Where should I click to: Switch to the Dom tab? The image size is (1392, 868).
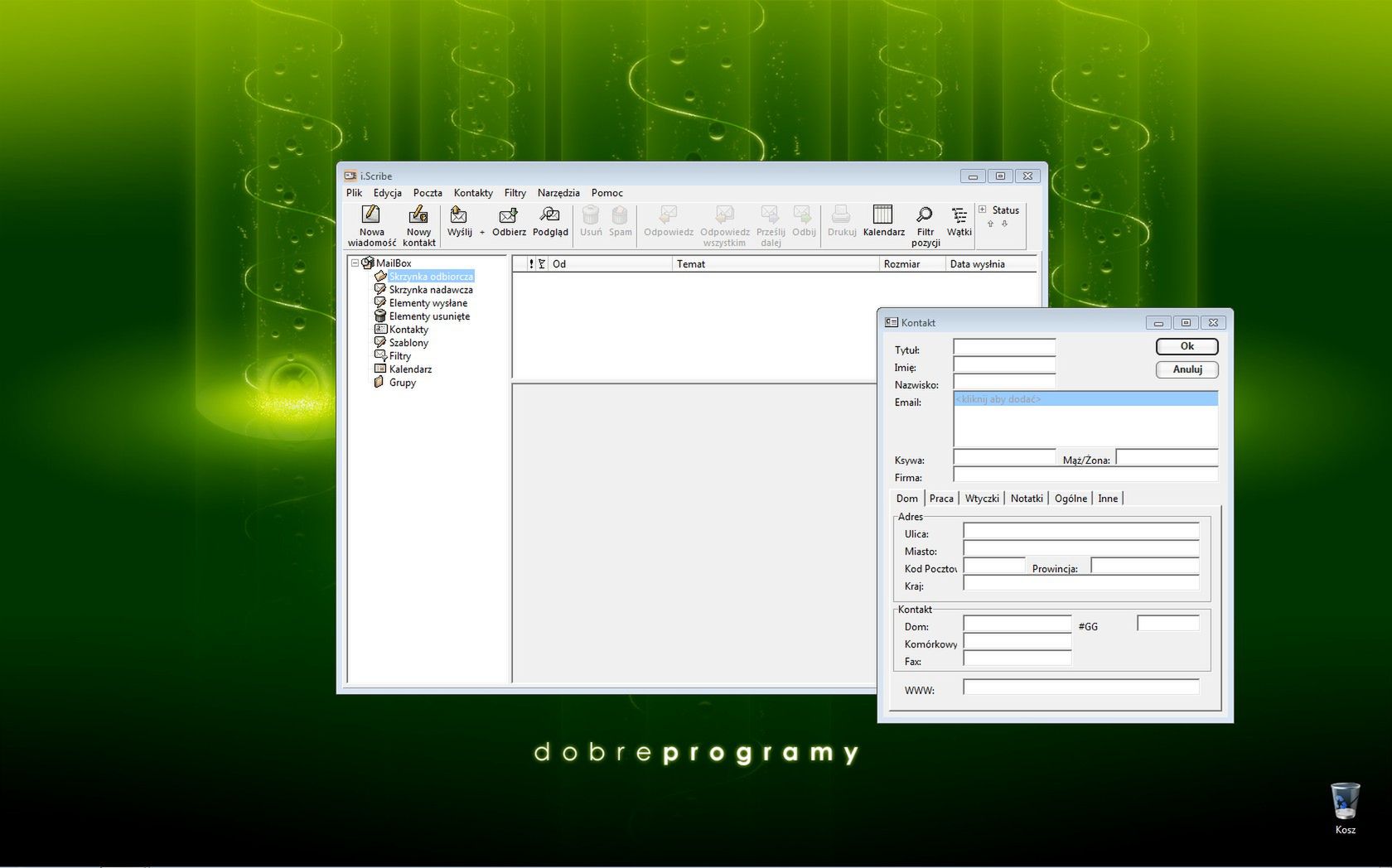(906, 498)
